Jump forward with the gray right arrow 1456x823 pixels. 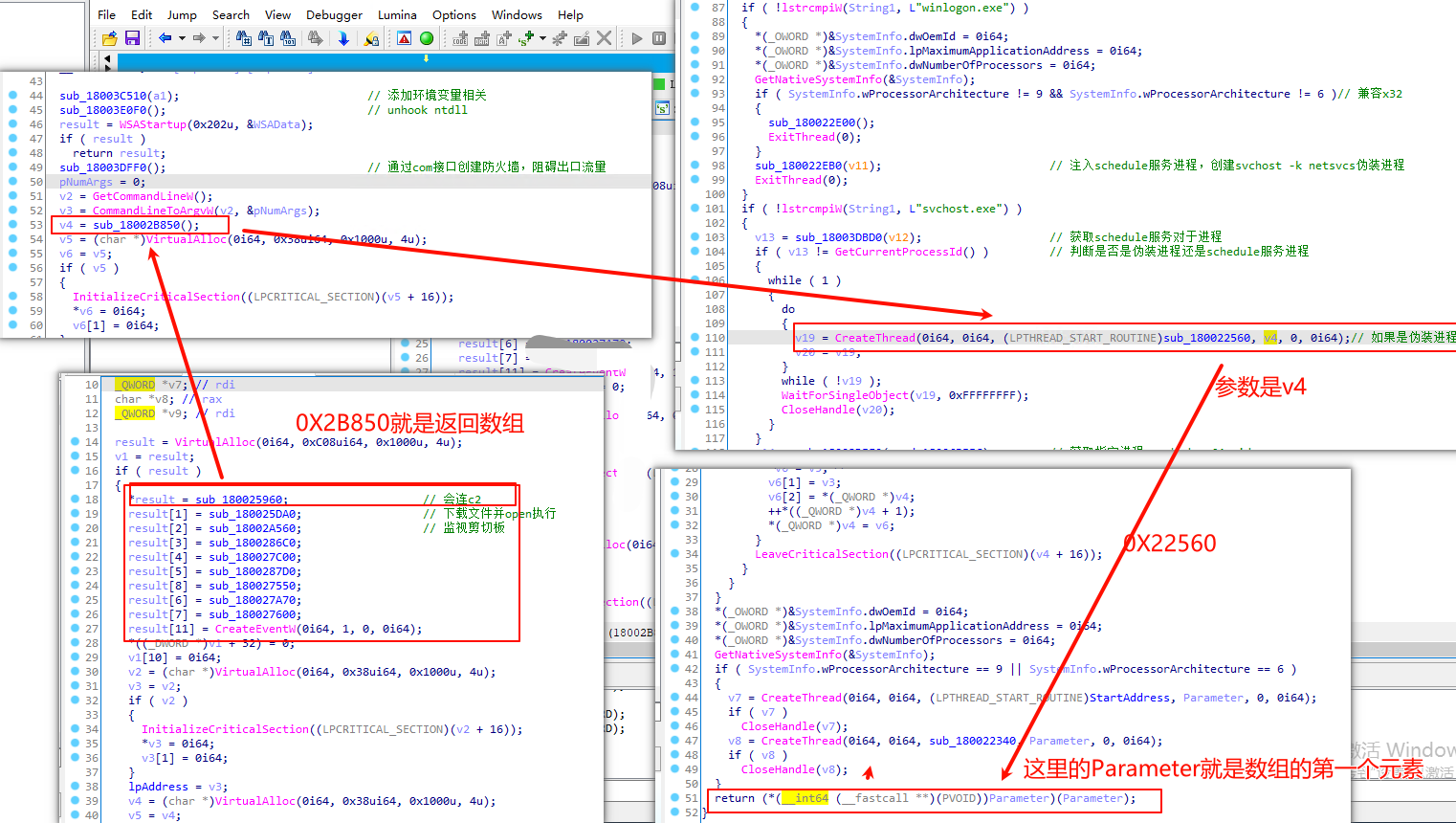pyautogui.click(x=199, y=38)
